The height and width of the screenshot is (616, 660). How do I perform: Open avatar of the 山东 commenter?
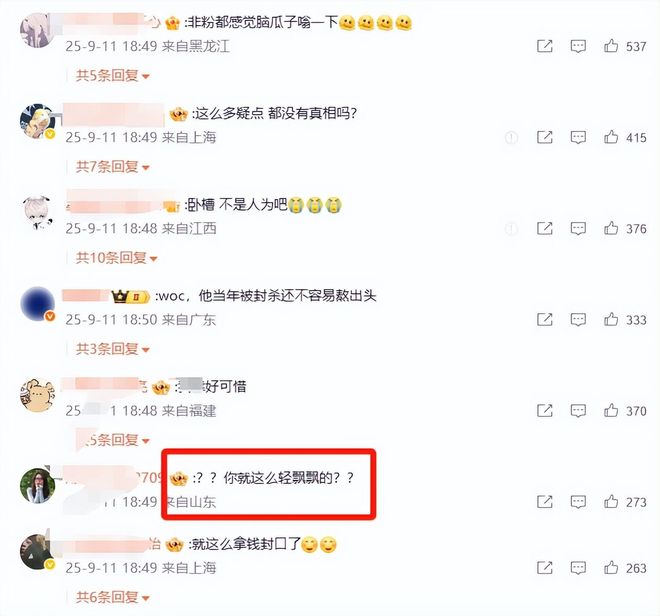tap(37, 485)
